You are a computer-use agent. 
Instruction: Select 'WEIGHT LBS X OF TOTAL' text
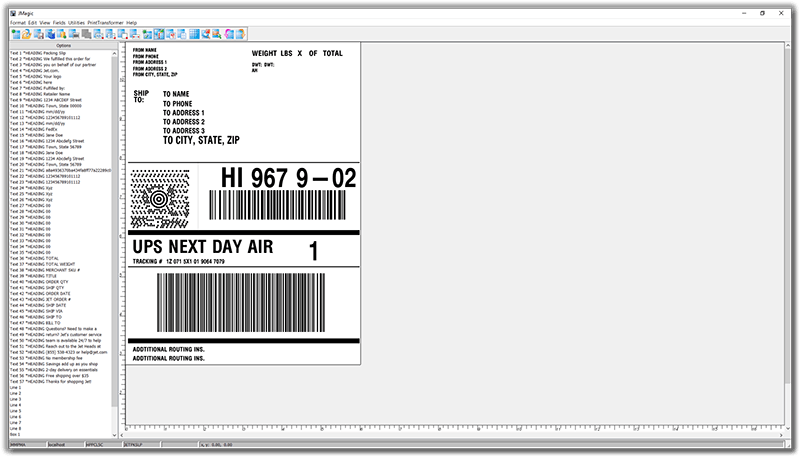coord(297,53)
